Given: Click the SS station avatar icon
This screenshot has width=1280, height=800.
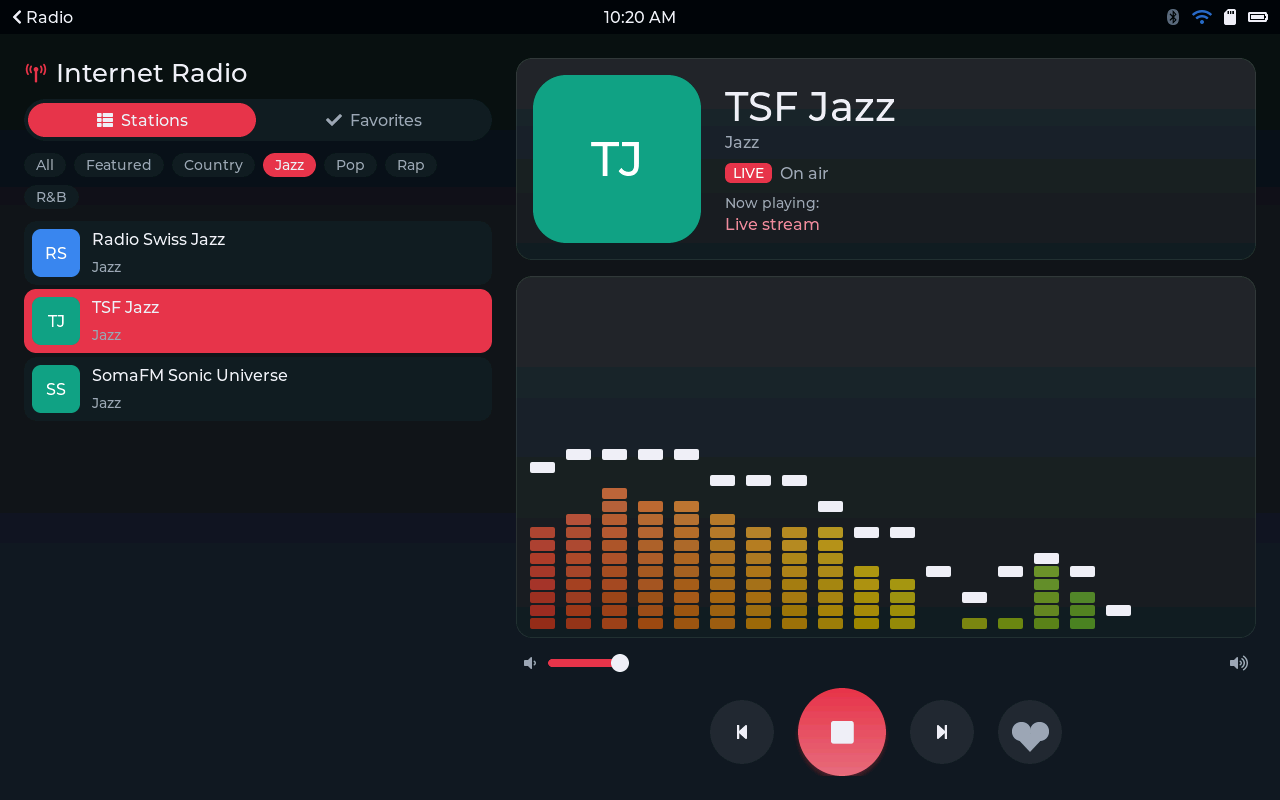Looking at the screenshot, I should (x=56, y=389).
